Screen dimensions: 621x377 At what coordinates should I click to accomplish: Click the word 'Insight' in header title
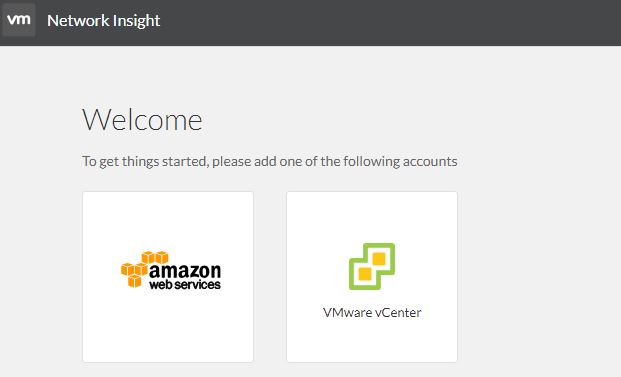point(136,21)
